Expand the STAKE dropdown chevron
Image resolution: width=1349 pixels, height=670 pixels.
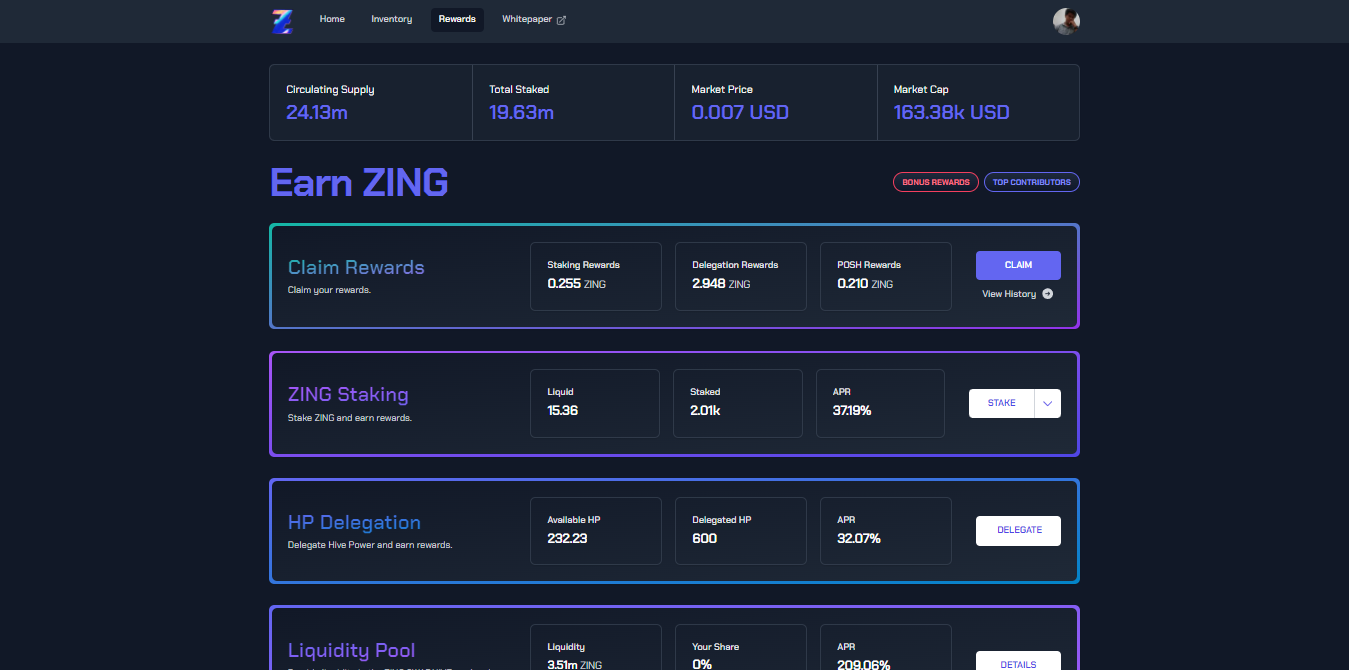(1048, 403)
